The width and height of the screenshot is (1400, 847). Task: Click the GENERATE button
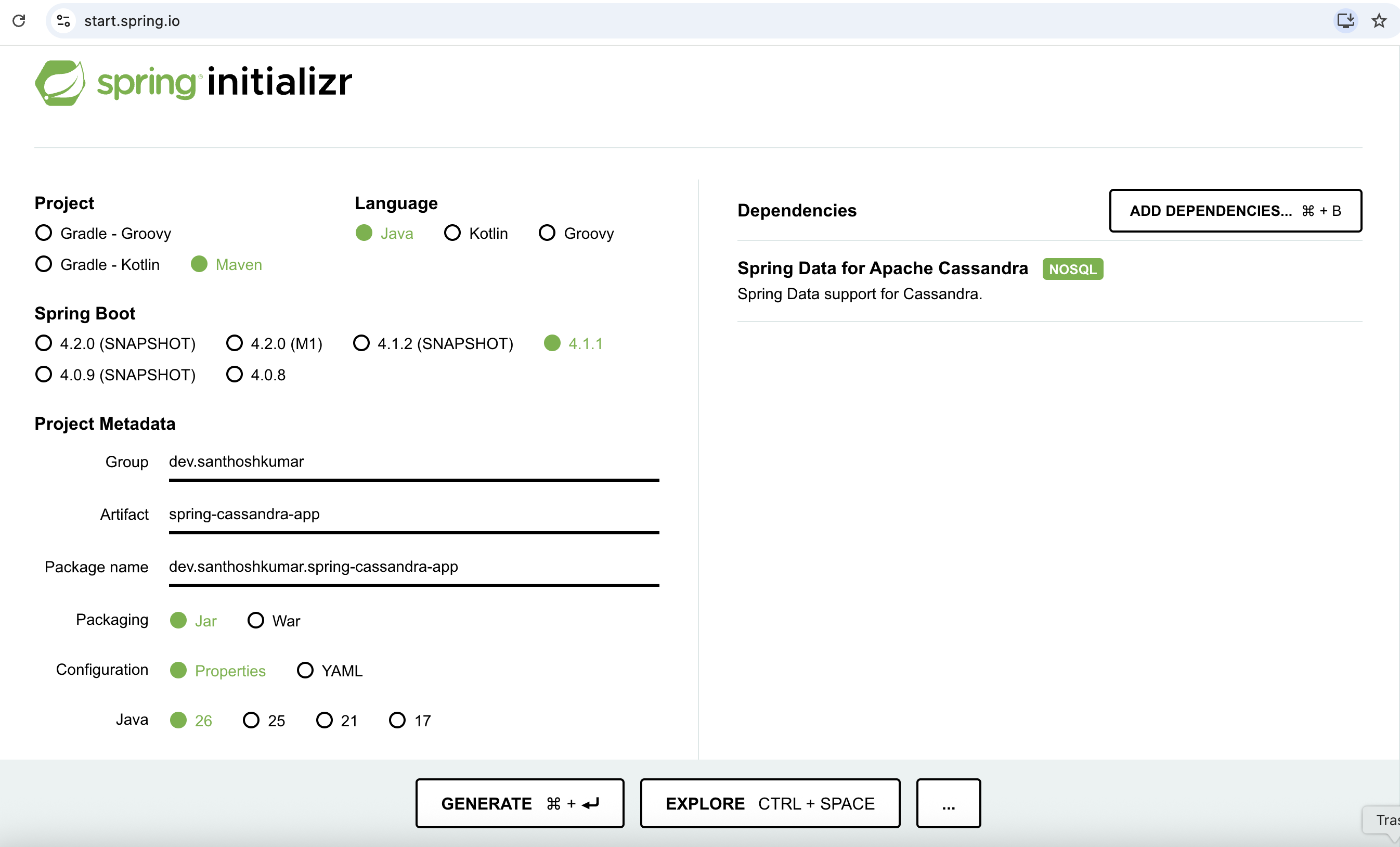click(x=520, y=803)
